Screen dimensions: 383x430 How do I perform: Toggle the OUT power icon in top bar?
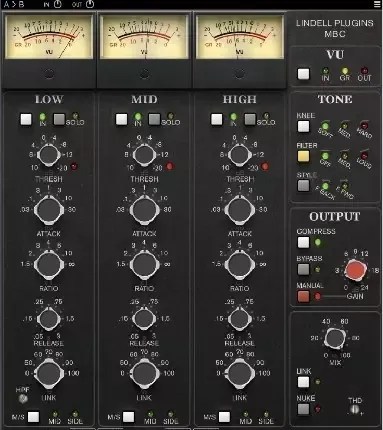[x=90, y=4]
